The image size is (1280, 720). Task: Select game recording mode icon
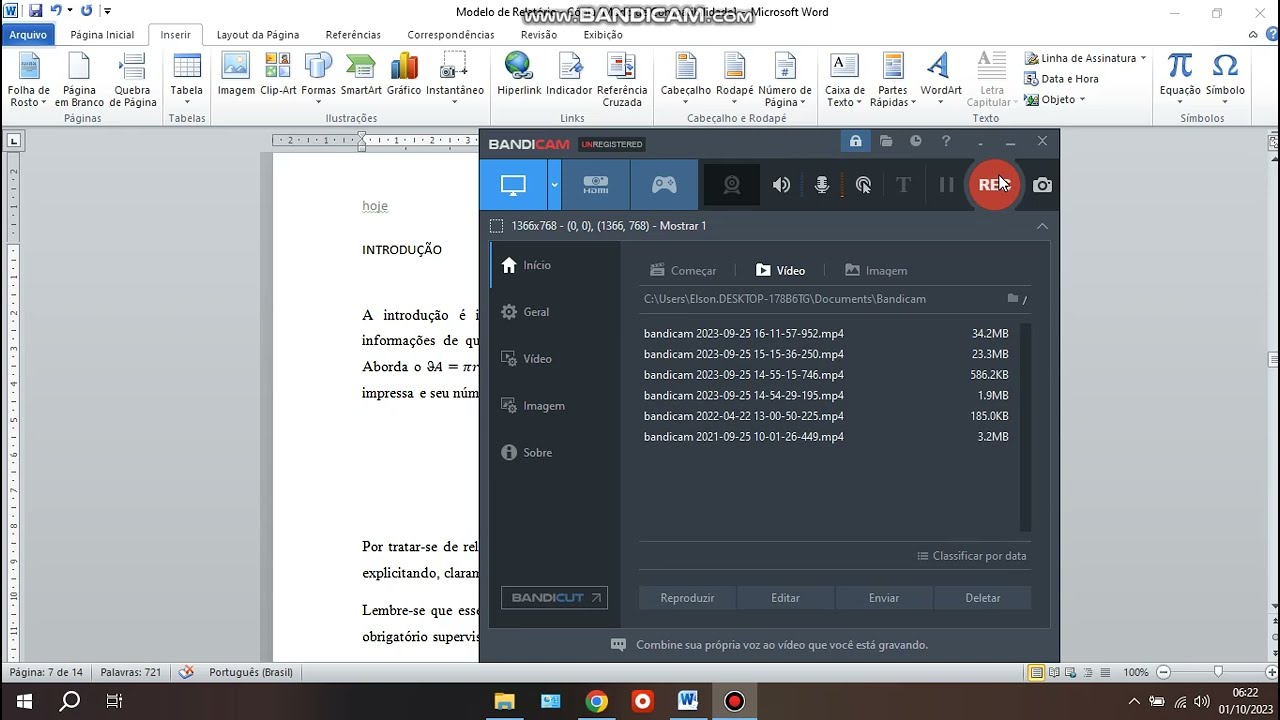(x=664, y=185)
